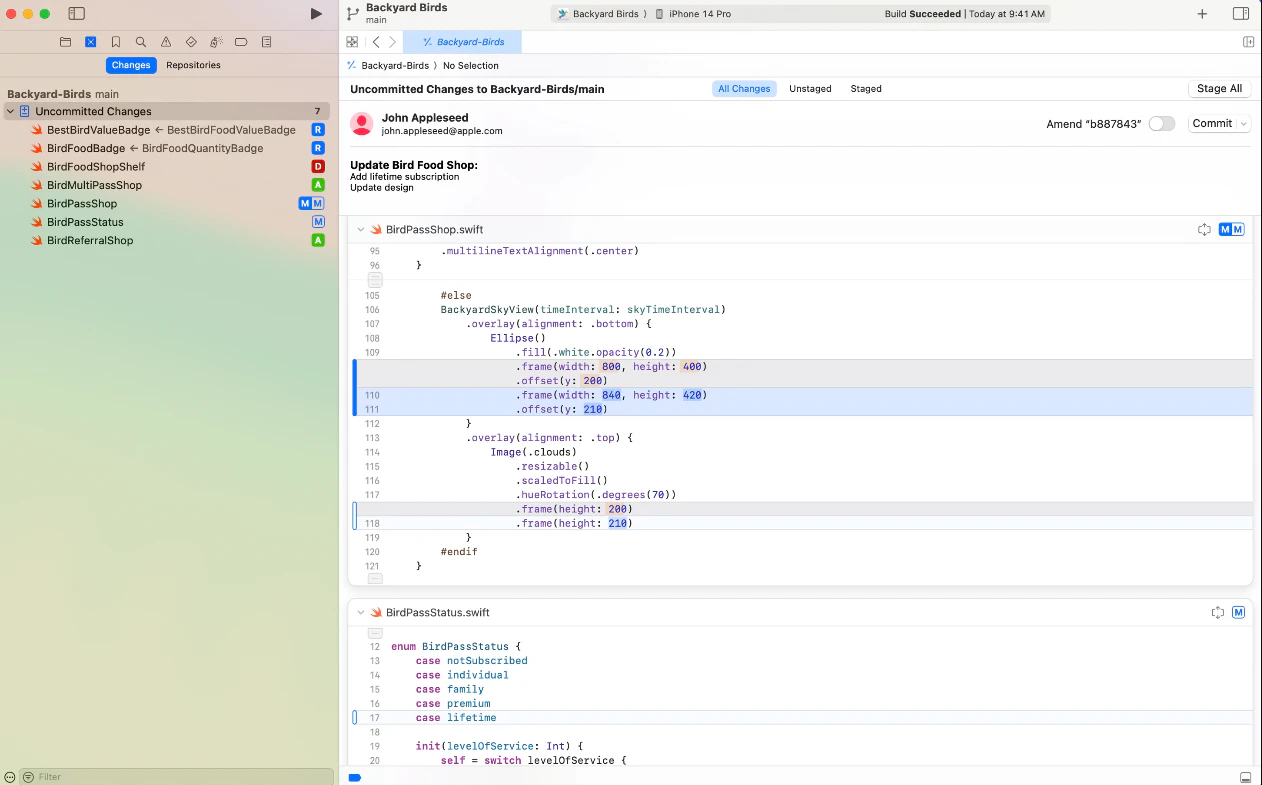Image resolution: width=1262 pixels, height=785 pixels.
Task: Choose the iPhone 14 Pro destination
Action: pyautogui.click(x=693, y=14)
